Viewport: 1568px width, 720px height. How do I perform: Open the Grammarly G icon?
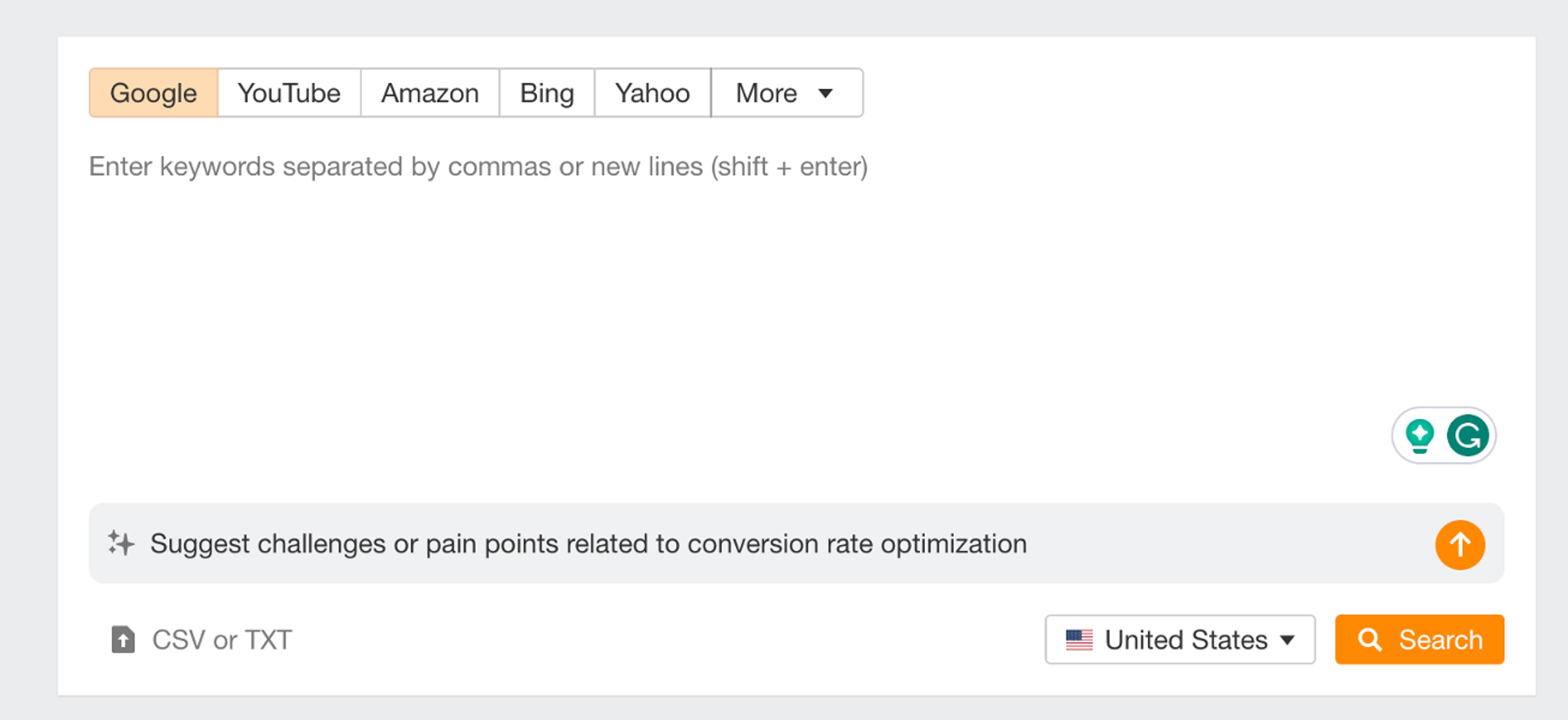coord(1468,436)
